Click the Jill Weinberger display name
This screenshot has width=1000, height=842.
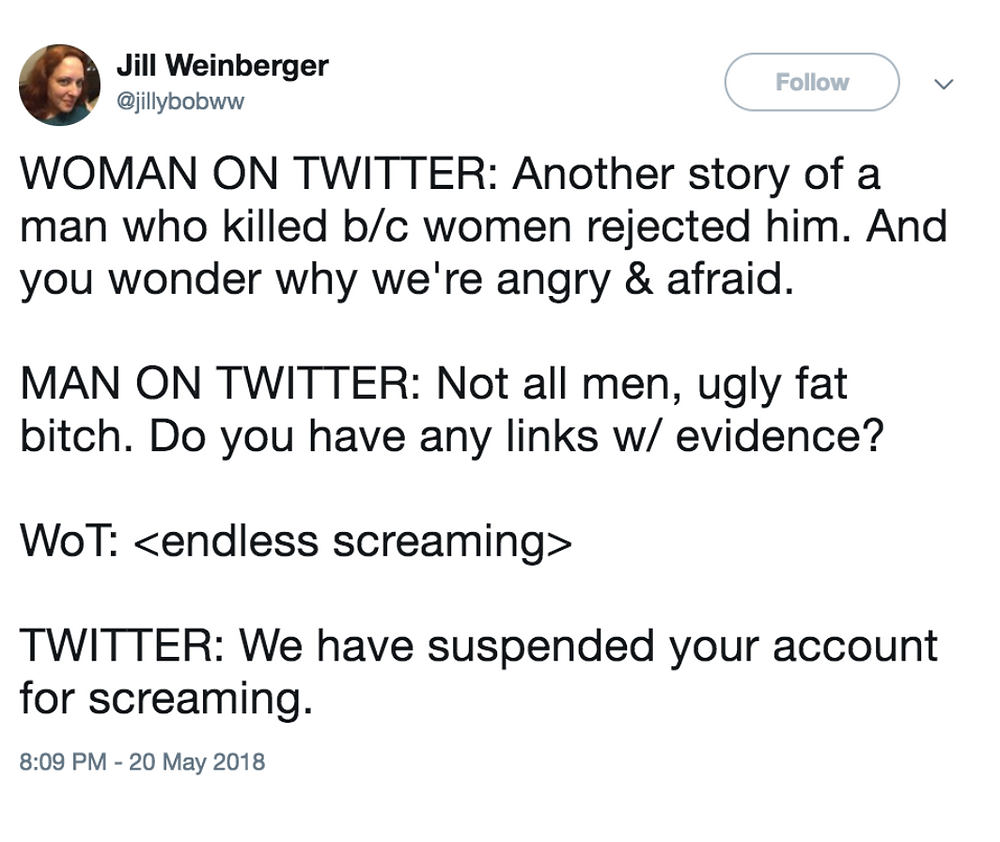click(223, 66)
